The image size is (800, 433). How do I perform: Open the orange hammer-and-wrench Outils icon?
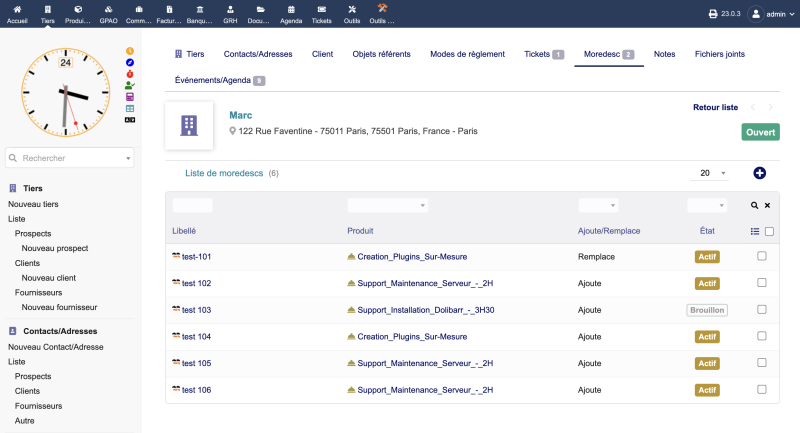[382, 8]
